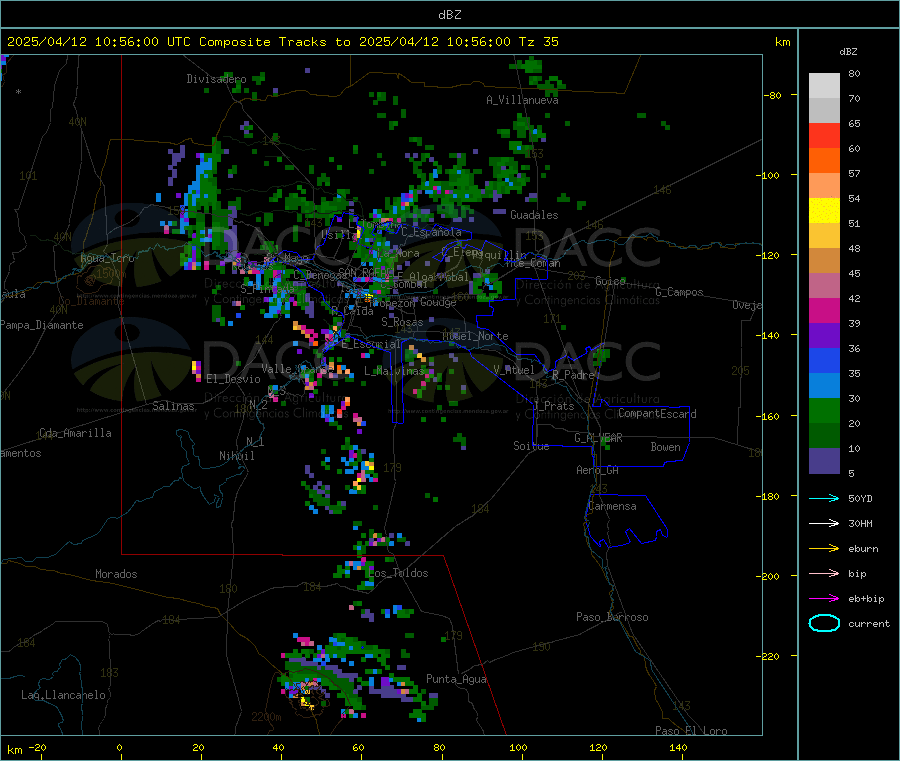This screenshot has height=761, width=900.
Task: Click the asterisk marker near top-left
Action: (x=19, y=92)
